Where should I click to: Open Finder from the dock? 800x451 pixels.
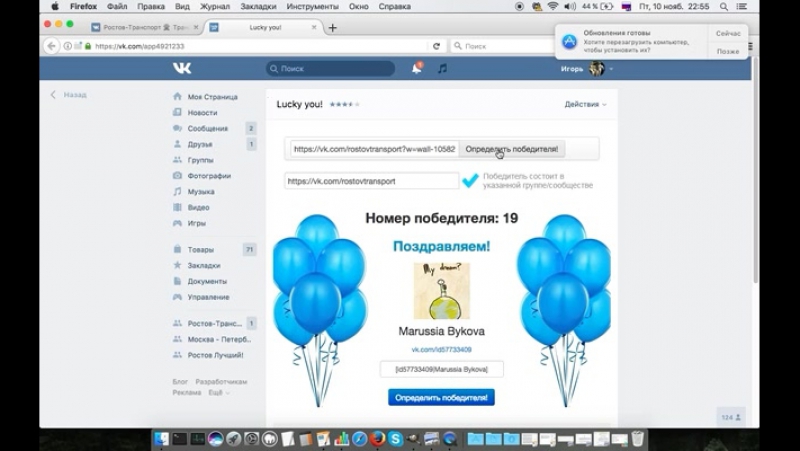tap(162, 438)
